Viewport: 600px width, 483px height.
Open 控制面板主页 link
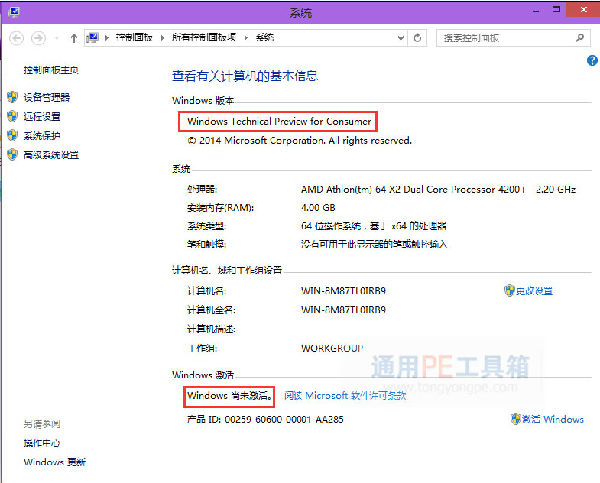(51, 70)
